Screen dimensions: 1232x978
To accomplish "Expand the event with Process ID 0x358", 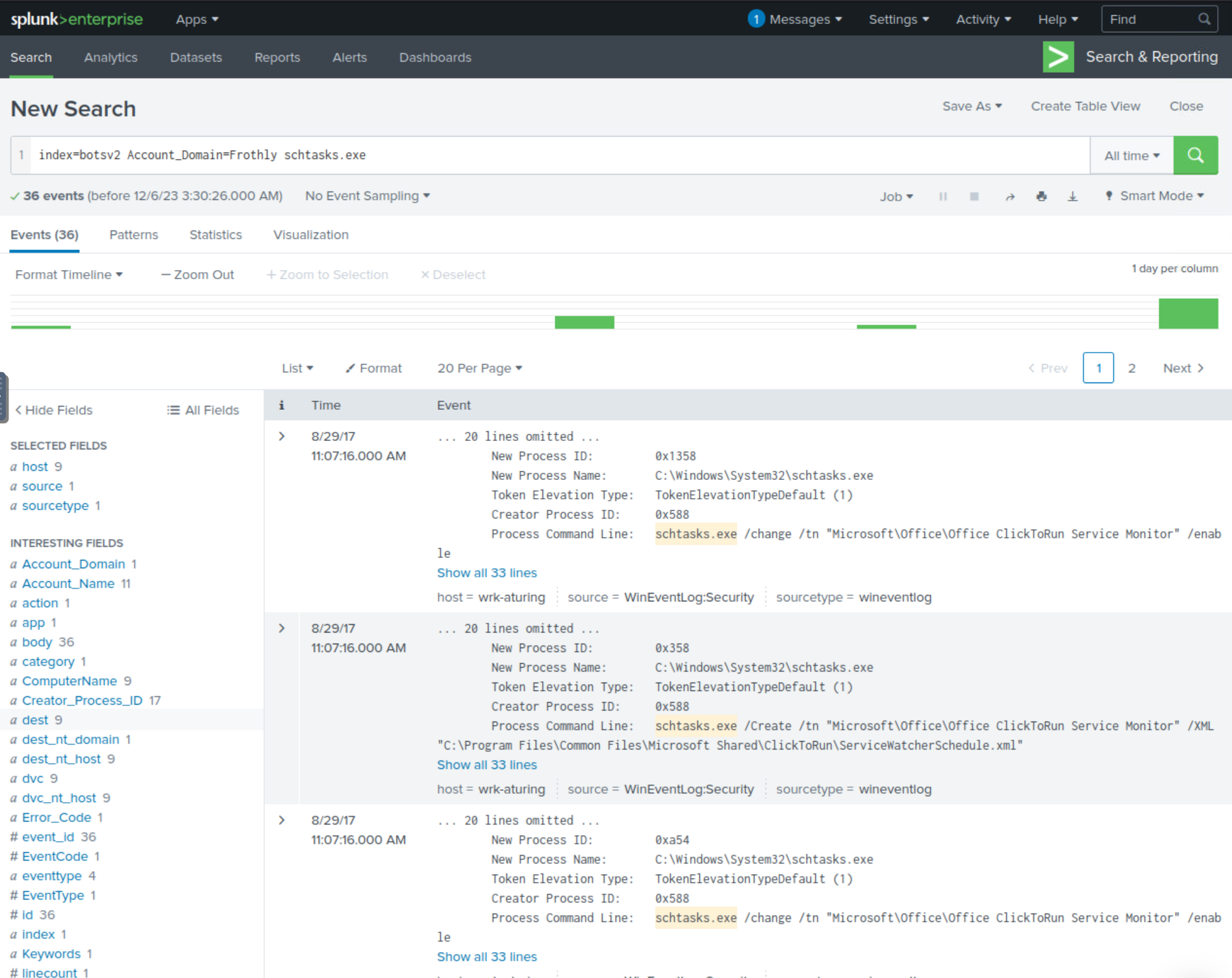I will pos(282,628).
